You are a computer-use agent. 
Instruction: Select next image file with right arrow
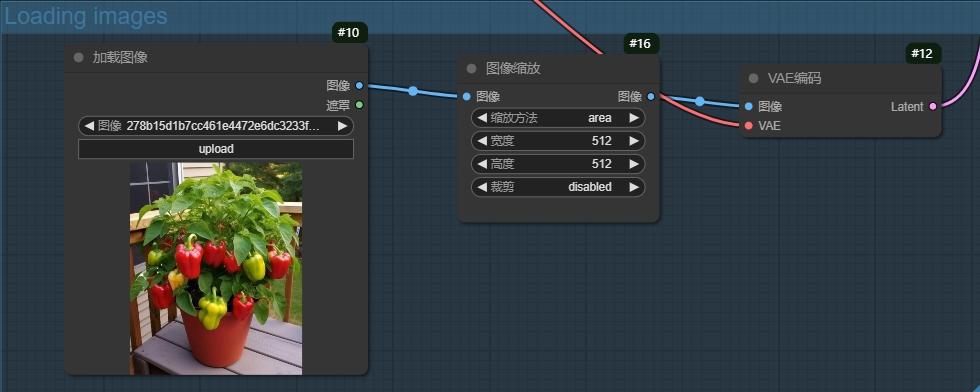[x=342, y=126]
